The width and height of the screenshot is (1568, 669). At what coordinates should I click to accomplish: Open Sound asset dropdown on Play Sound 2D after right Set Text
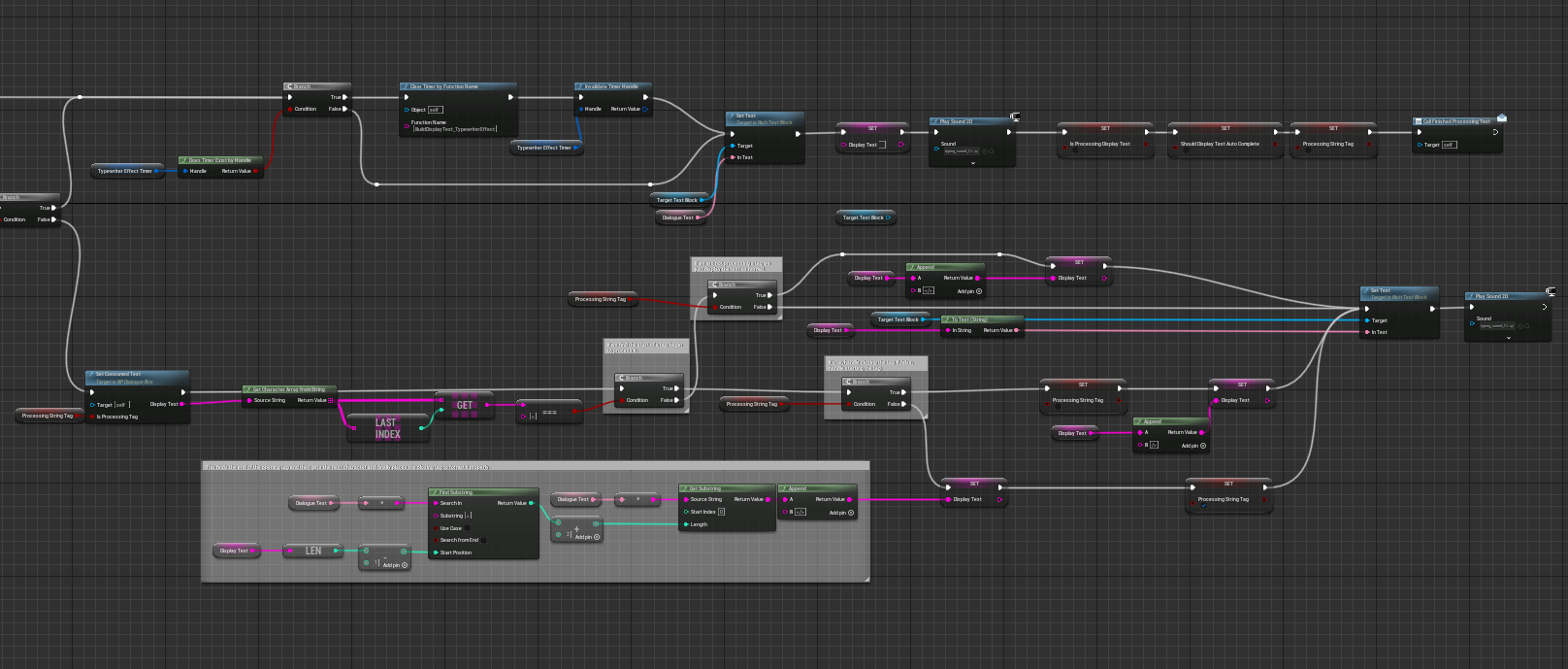pos(1496,326)
